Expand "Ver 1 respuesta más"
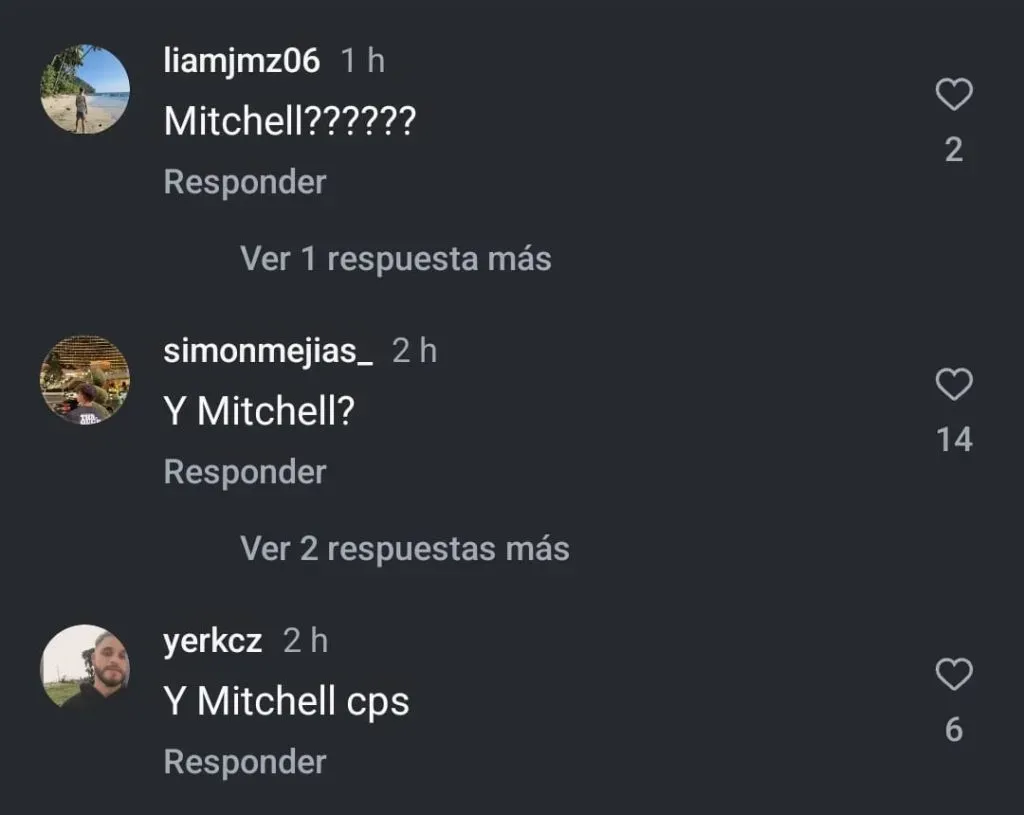Screen dimensions: 1024x815 (x=396, y=259)
